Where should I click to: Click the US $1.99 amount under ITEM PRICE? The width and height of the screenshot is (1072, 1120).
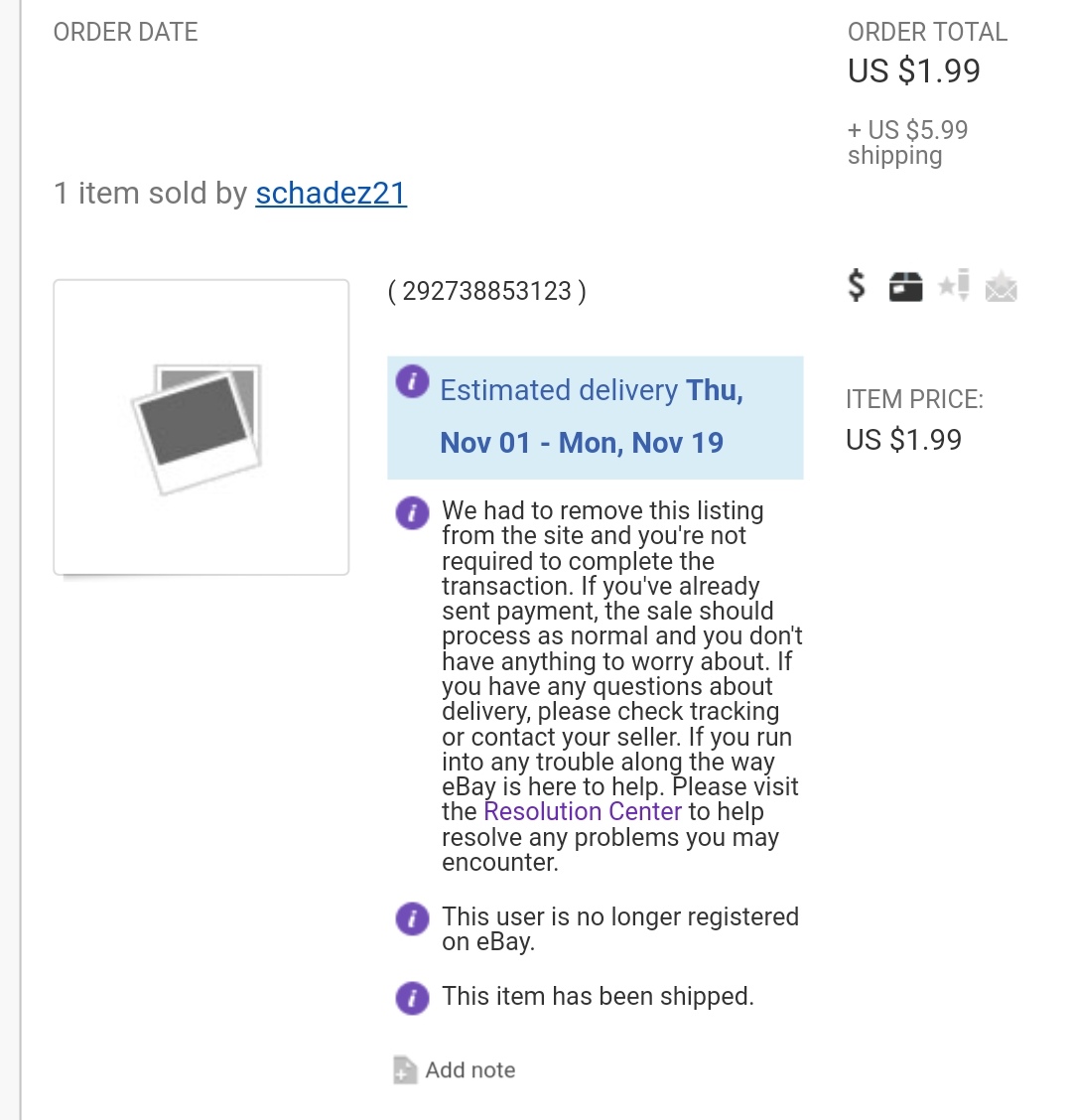pos(903,440)
